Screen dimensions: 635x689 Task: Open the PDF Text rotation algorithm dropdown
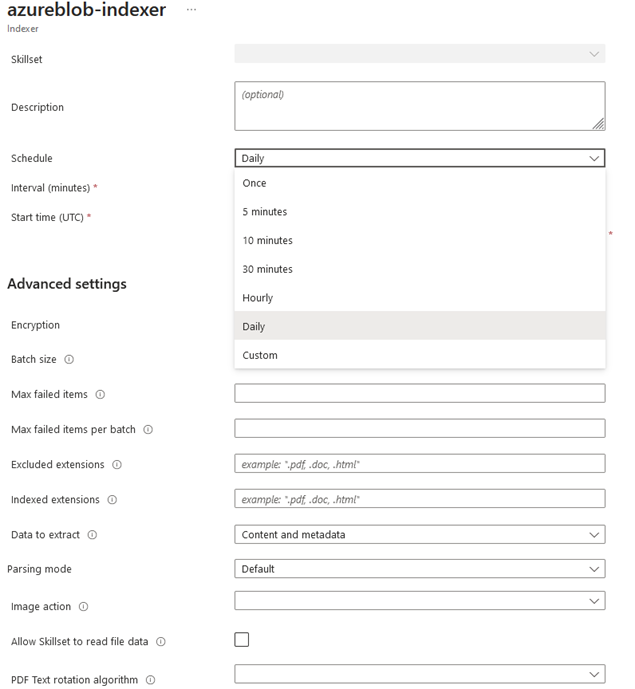click(419, 674)
